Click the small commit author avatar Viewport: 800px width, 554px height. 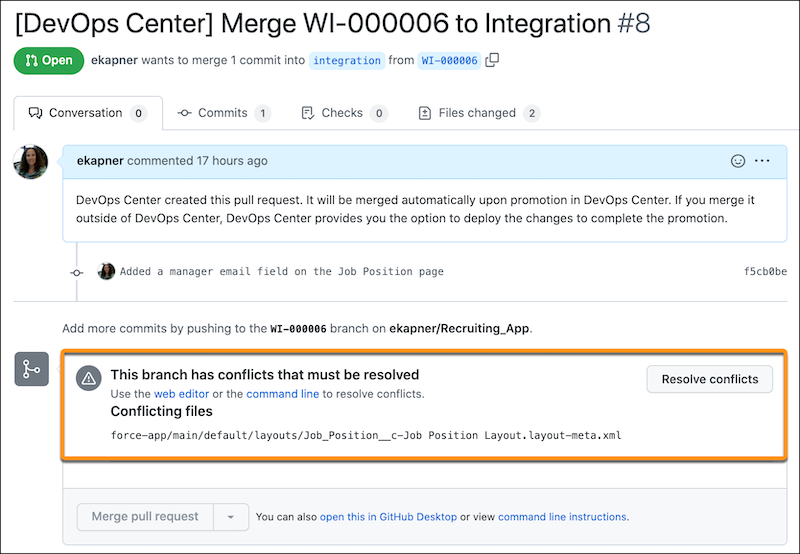point(106,271)
